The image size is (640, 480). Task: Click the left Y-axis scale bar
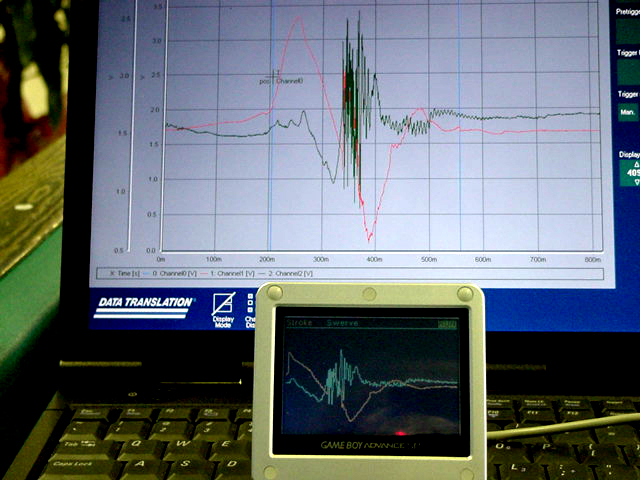click(x=126, y=130)
